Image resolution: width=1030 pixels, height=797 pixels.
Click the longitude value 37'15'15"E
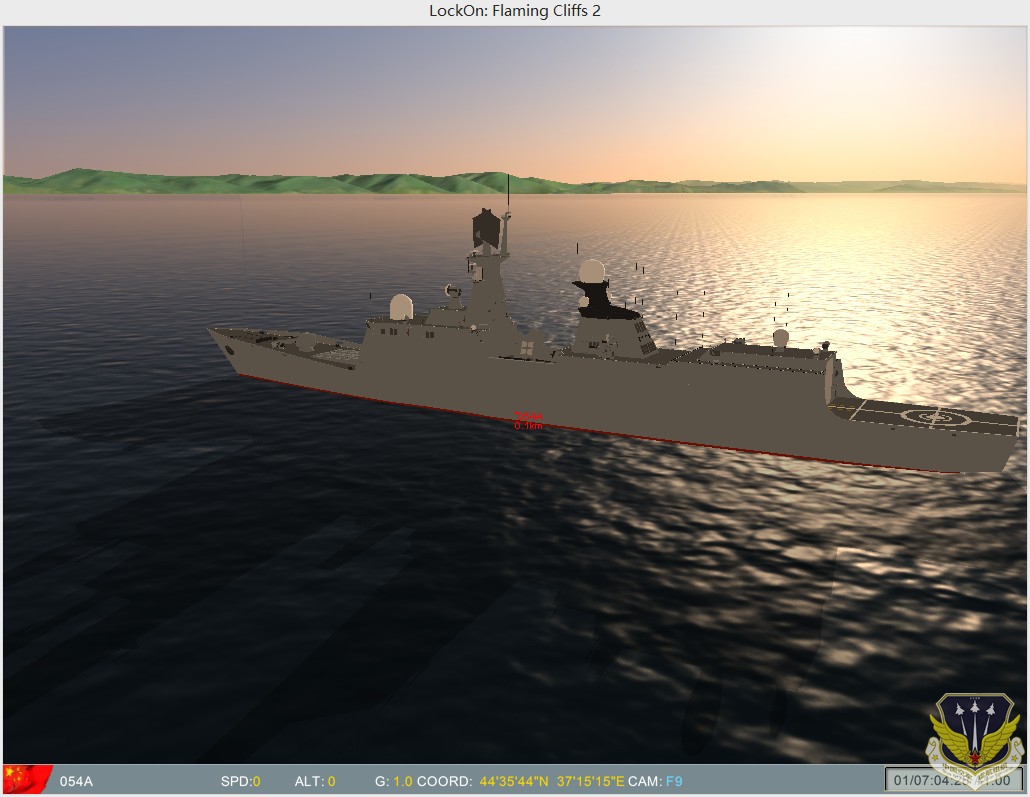coord(591,781)
